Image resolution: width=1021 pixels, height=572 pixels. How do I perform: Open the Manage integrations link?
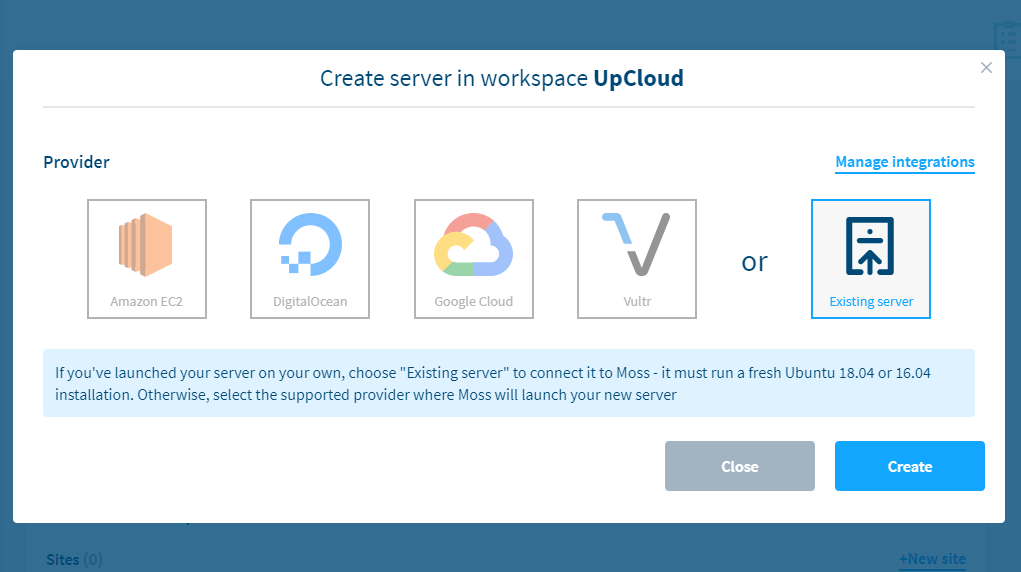tap(904, 162)
